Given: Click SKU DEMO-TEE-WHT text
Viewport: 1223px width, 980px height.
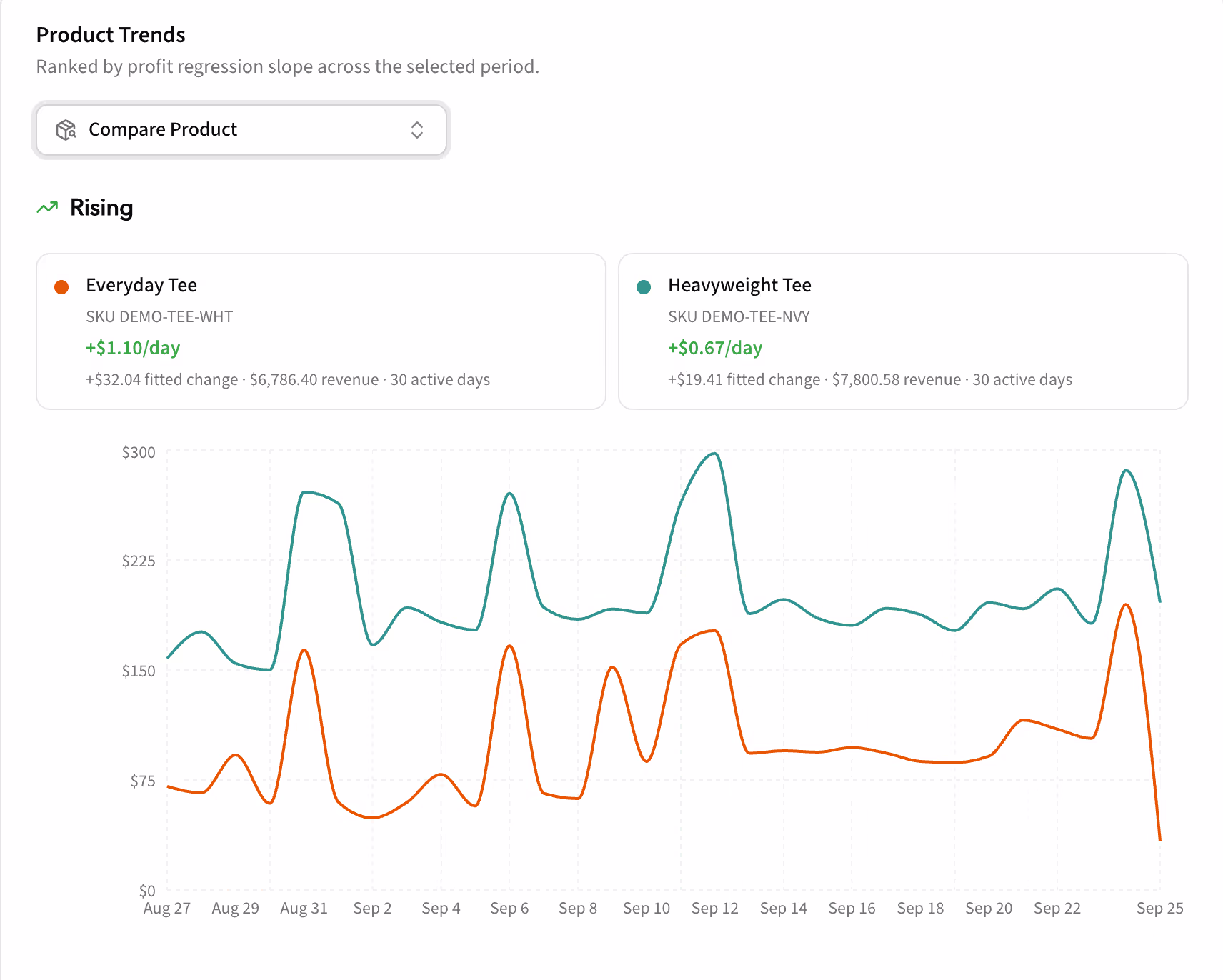Looking at the screenshot, I should click(x=159, y=317).
